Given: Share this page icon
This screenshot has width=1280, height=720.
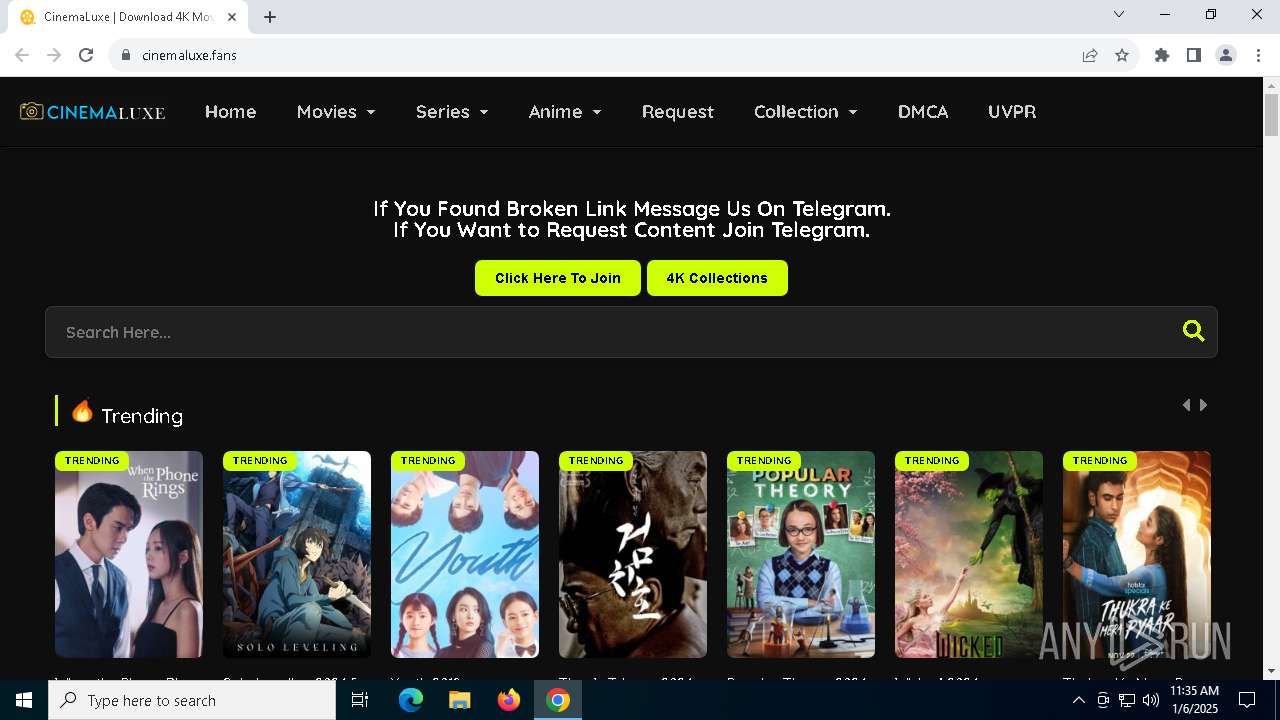Looking at the screenshot, I should tap(1090, 55).
